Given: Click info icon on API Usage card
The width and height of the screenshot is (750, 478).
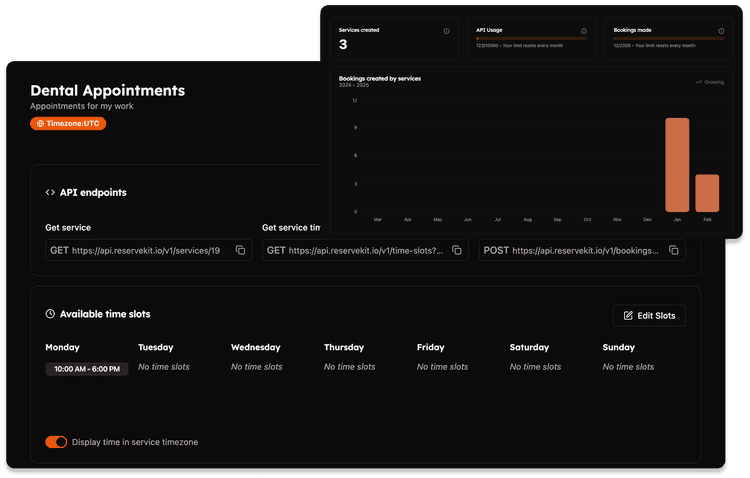Looking at the screenshot, I should (582, 31).
